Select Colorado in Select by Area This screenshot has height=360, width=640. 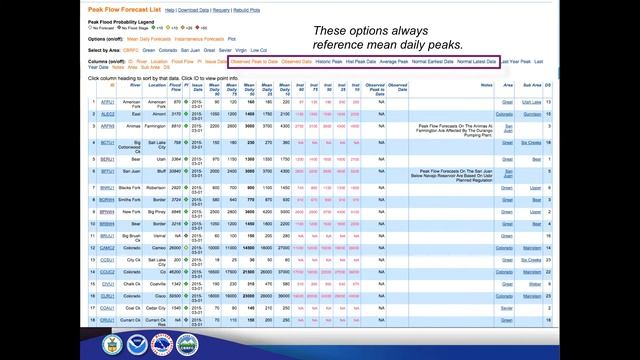pyautogui.click(x=168, y=50)
